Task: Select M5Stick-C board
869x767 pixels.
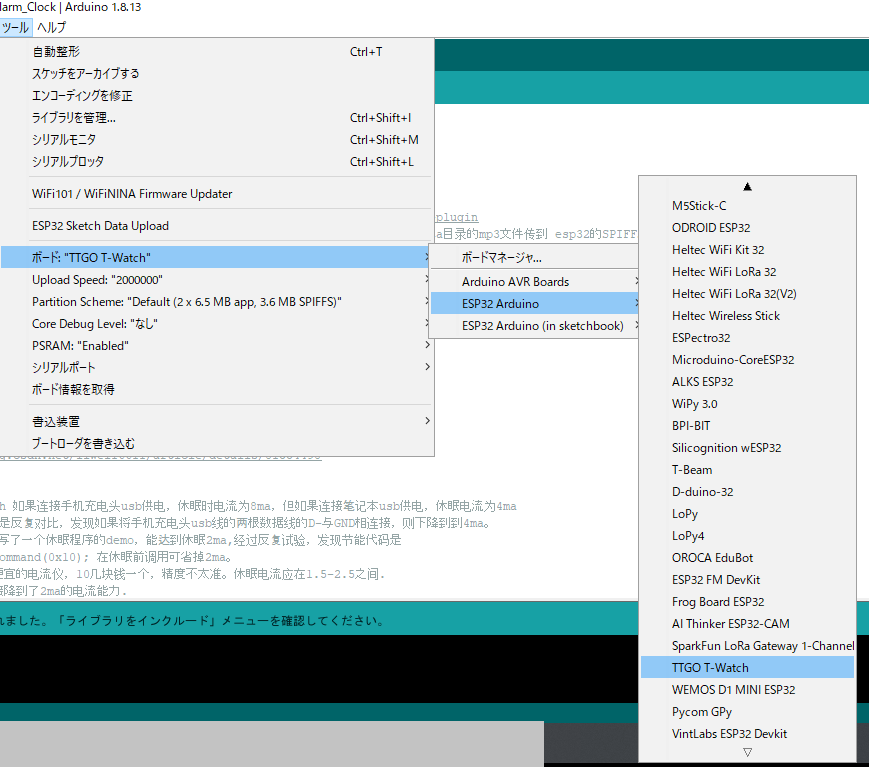Action: coord(747,206)
